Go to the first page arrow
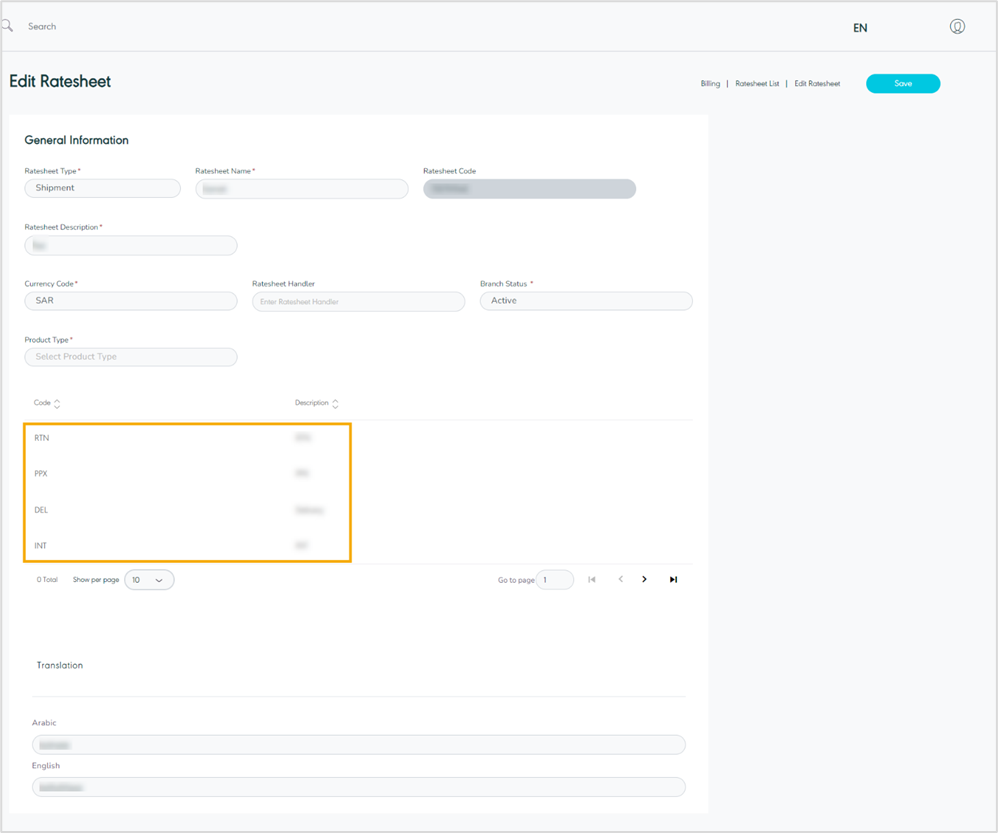 (592, 580)
